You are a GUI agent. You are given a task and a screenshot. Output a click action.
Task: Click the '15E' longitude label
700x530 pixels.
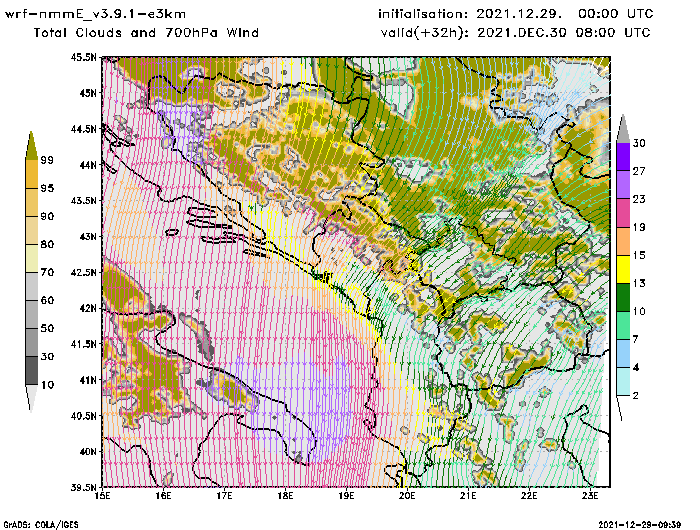tap(103, 496)
